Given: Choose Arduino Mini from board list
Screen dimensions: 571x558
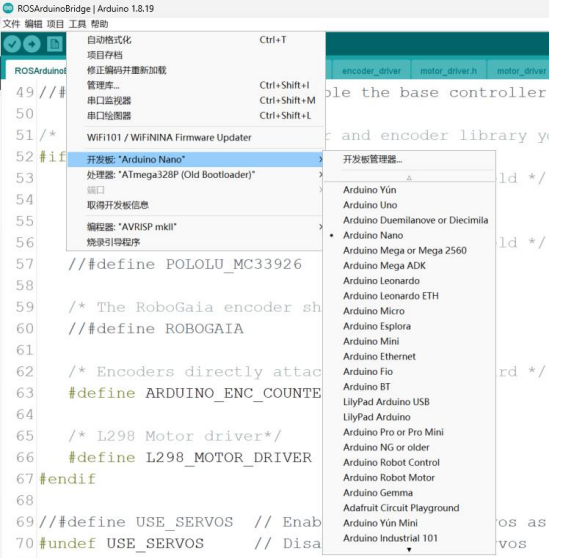Looking at the screenshot, I should [x=409, y=341].
